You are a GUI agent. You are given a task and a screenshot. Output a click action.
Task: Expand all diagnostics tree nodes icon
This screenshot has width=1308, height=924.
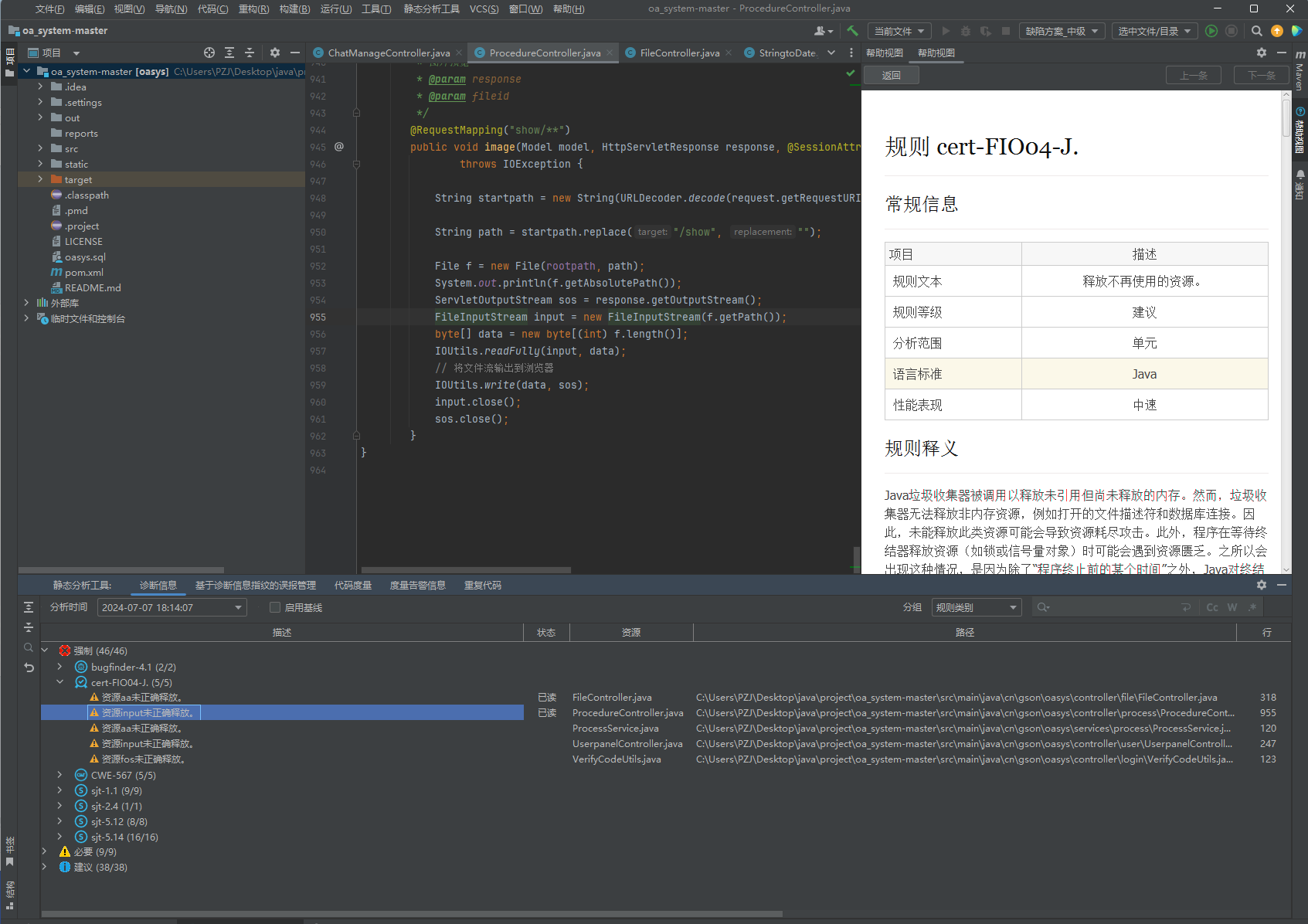(x=29, y=607)
